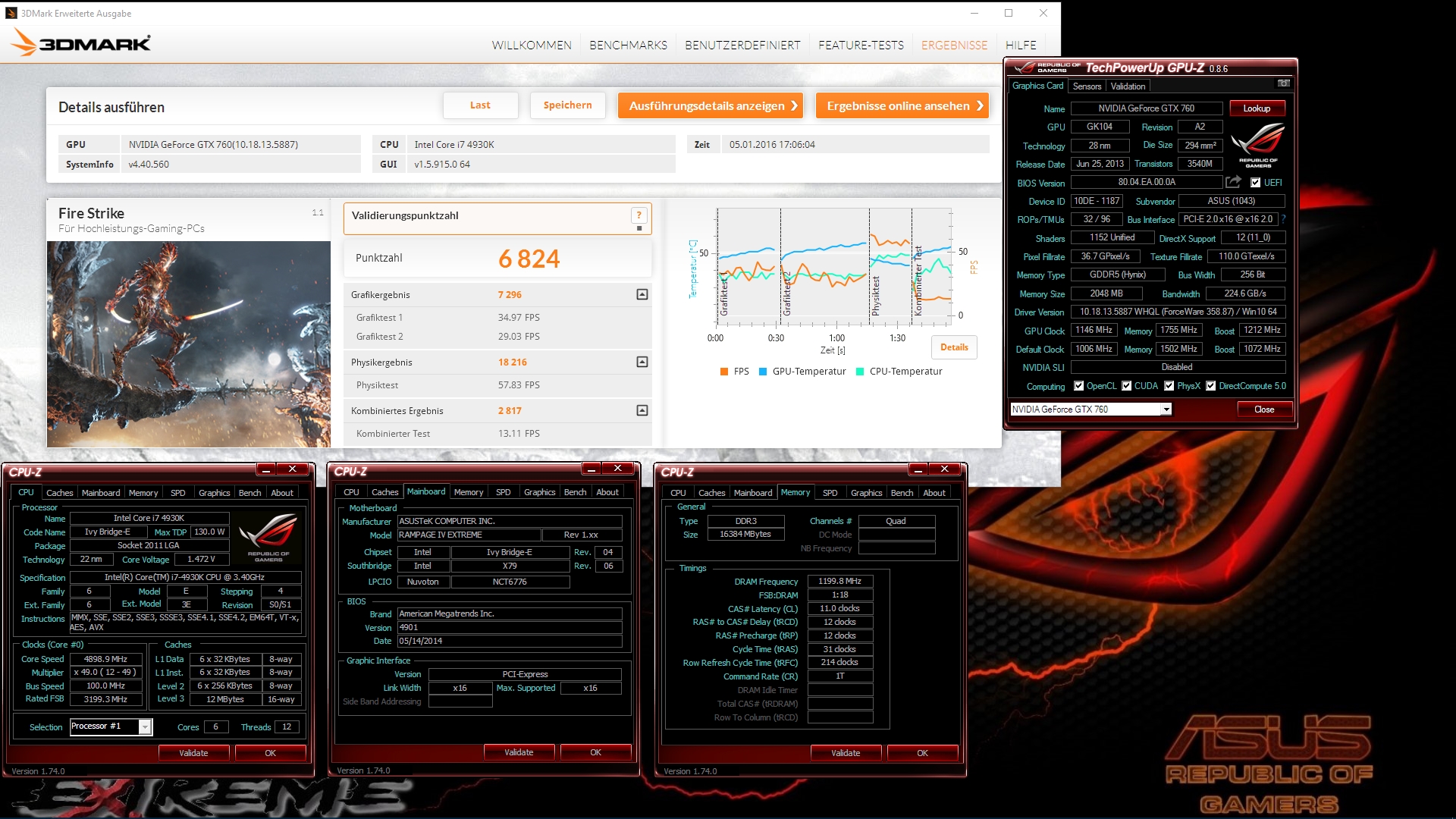The image size is (1456, 819).
Task: Click the GPU name field NVIDIA GeForce GTX 760
Action: [x=1146, y=108]
